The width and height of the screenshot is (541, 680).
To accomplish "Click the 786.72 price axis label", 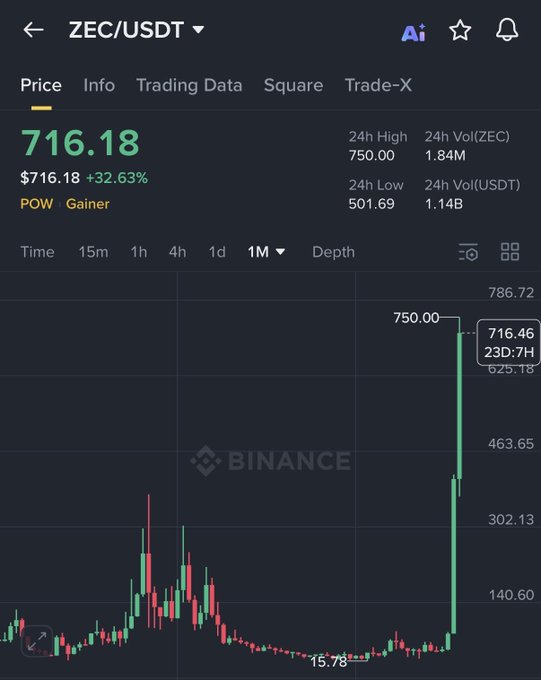I will pos(511,293).
